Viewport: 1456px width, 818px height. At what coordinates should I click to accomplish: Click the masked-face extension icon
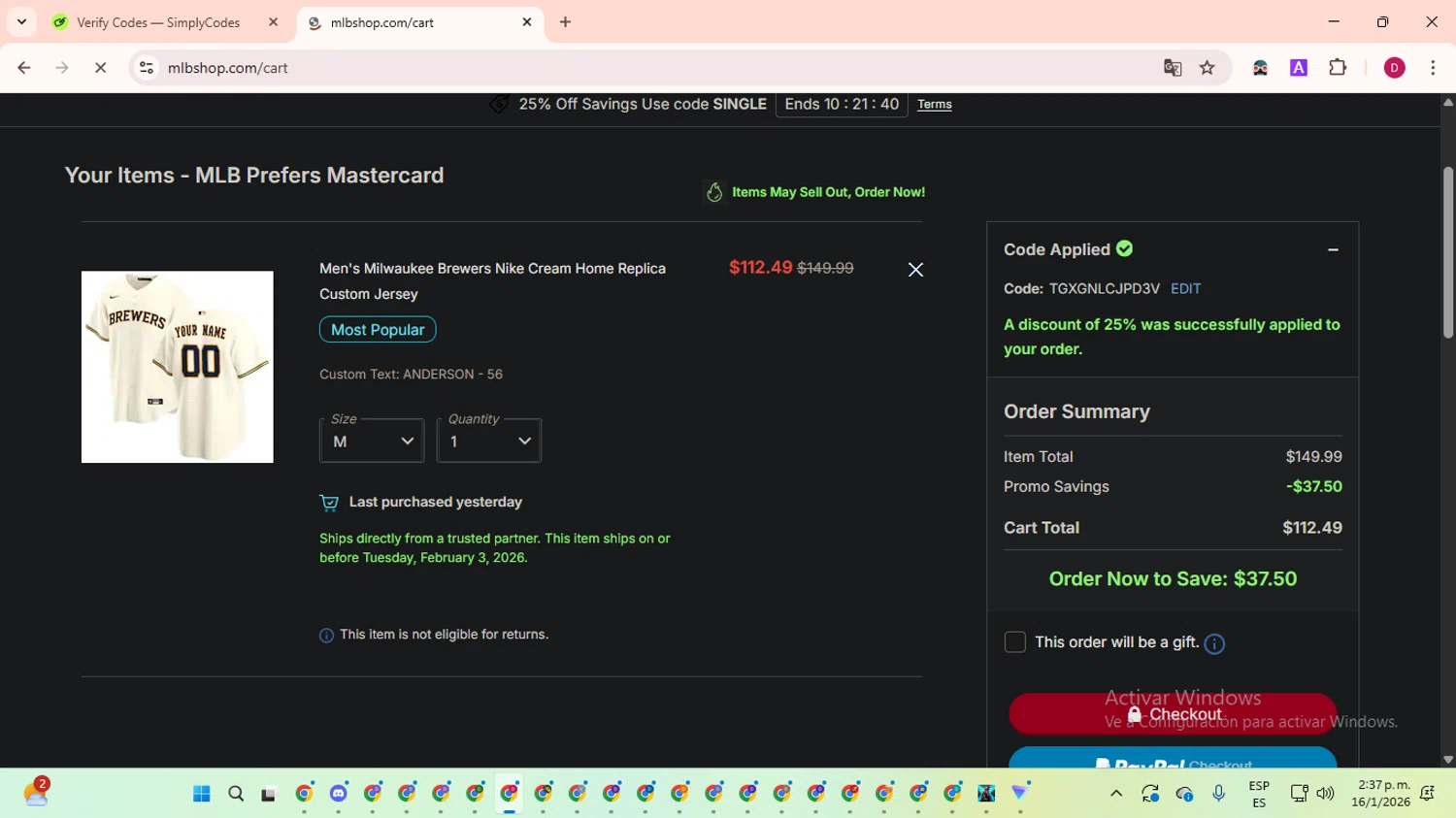pyautogui.click(x=1260, y=68)
